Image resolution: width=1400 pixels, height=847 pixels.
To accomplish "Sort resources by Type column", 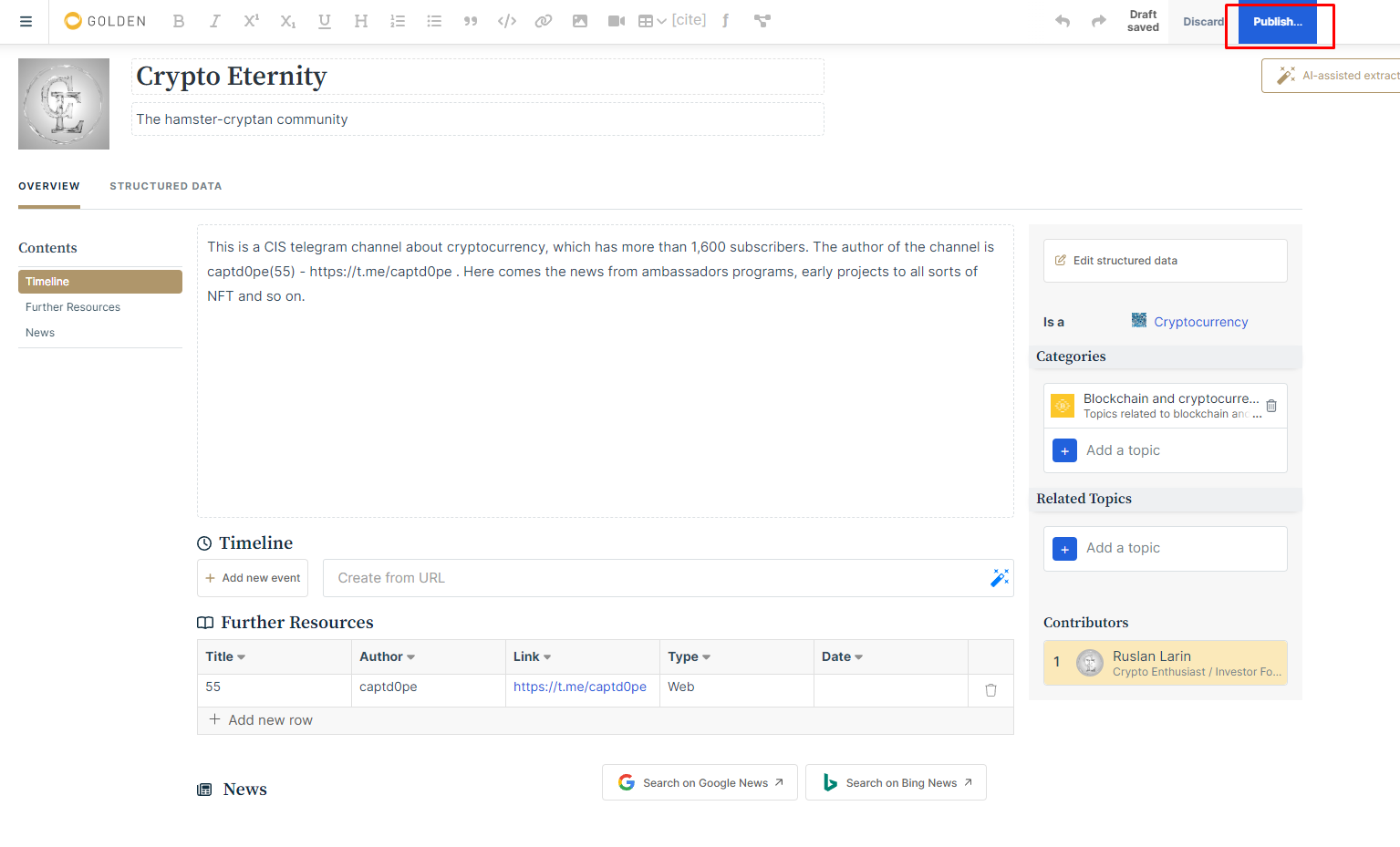I will tap(689, 656).
